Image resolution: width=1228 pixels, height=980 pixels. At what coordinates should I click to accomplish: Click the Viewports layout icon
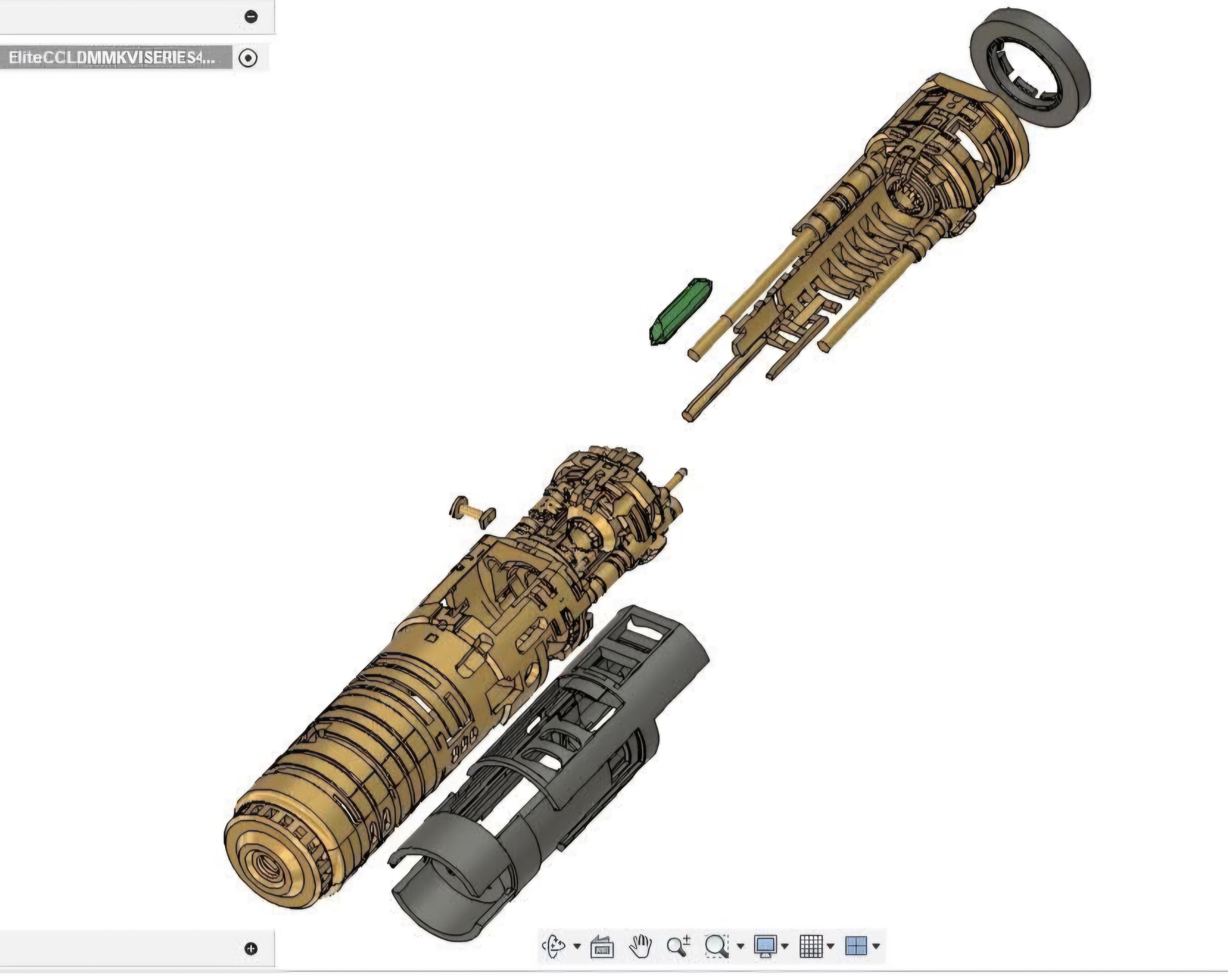pos(856,946)
